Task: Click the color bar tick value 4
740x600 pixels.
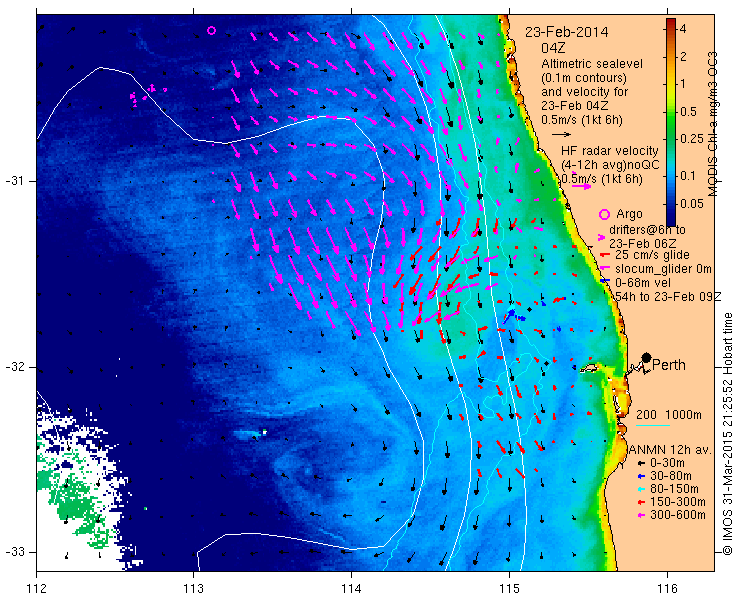Action: 683,29
